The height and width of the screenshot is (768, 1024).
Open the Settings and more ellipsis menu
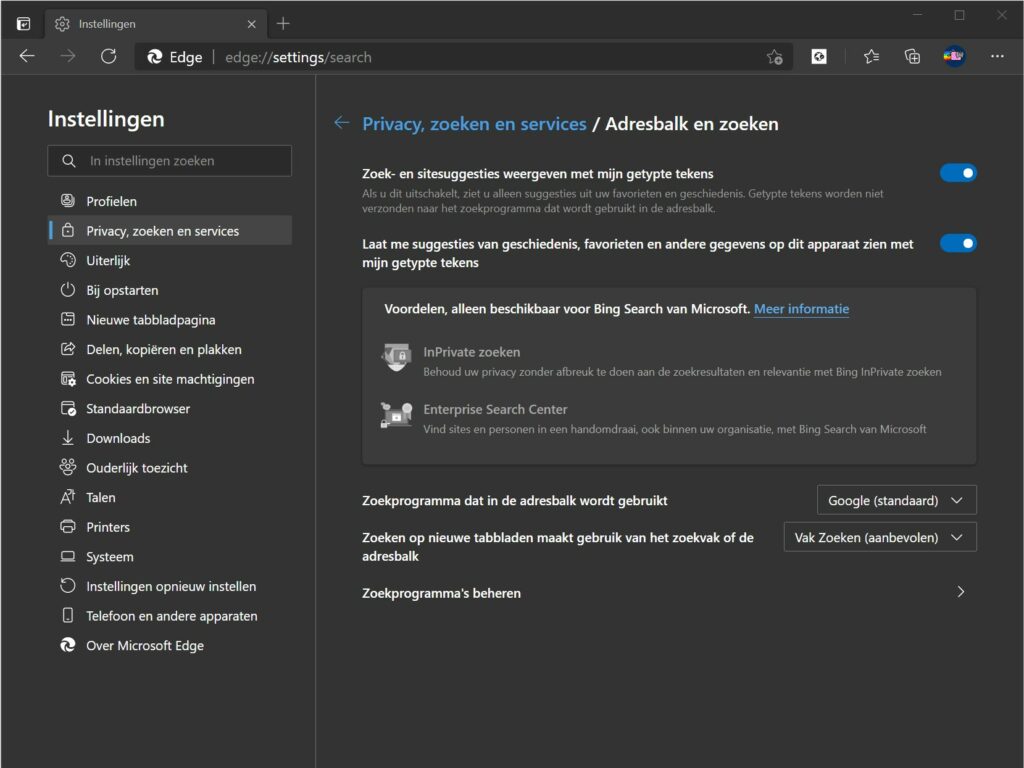[x=997, y=57]
